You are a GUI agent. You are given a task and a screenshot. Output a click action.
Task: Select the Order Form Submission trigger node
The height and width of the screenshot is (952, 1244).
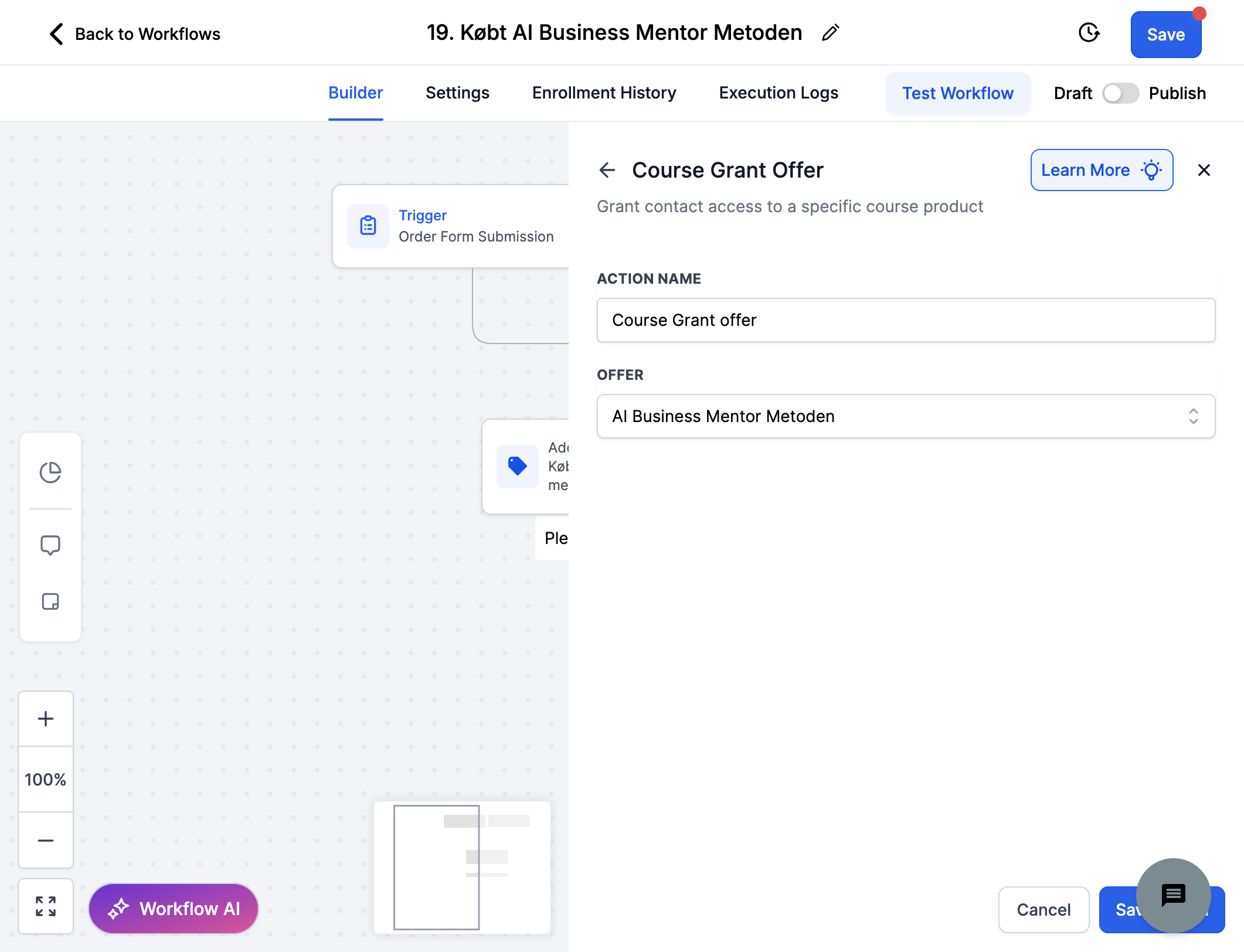451,226
